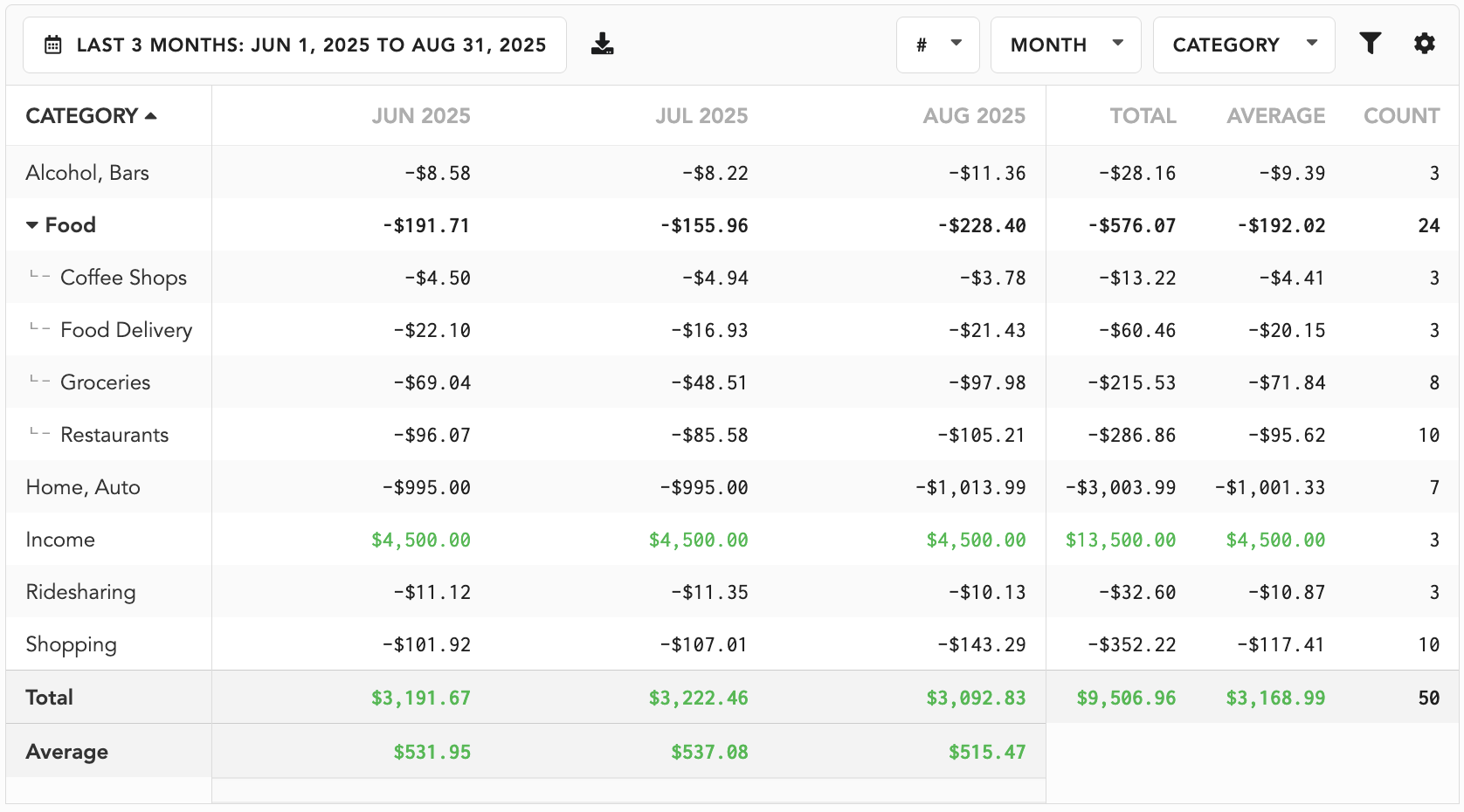Click the TOTAL column header
This screenshot has height=812, width=1464.
(1143, 114)
